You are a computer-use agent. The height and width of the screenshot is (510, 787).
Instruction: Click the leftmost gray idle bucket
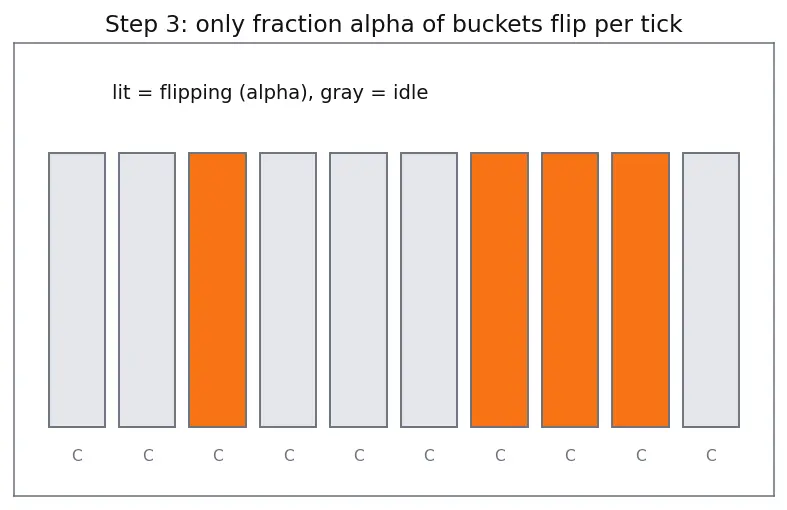(77, 290)
